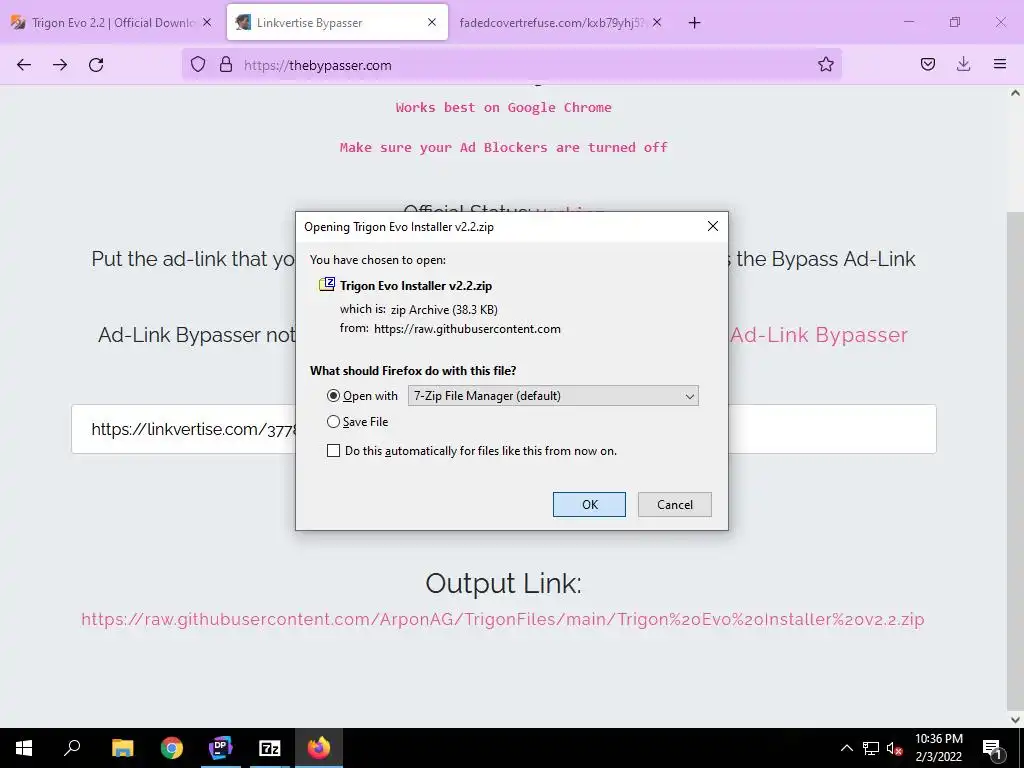
Task: Click the linkvertise.com URL input field
Action: point(504,429)
